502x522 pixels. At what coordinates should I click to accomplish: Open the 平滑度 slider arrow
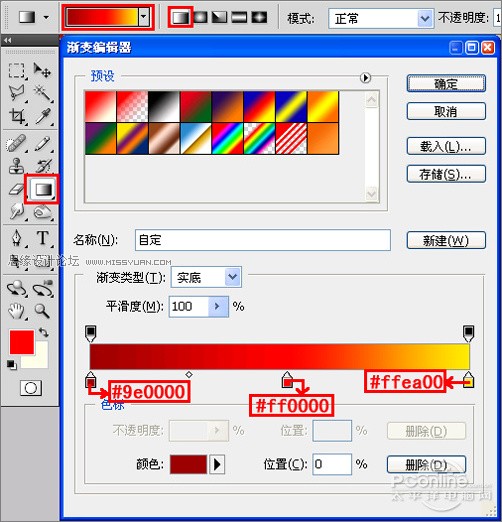tap(218, 306)
